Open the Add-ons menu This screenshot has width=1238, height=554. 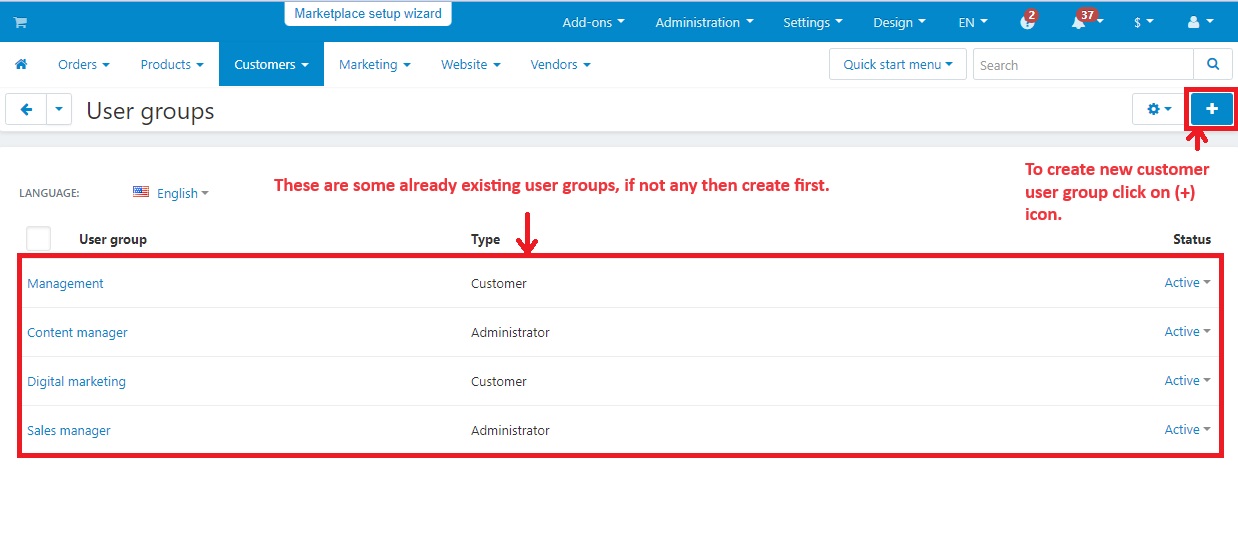[593, 22]
